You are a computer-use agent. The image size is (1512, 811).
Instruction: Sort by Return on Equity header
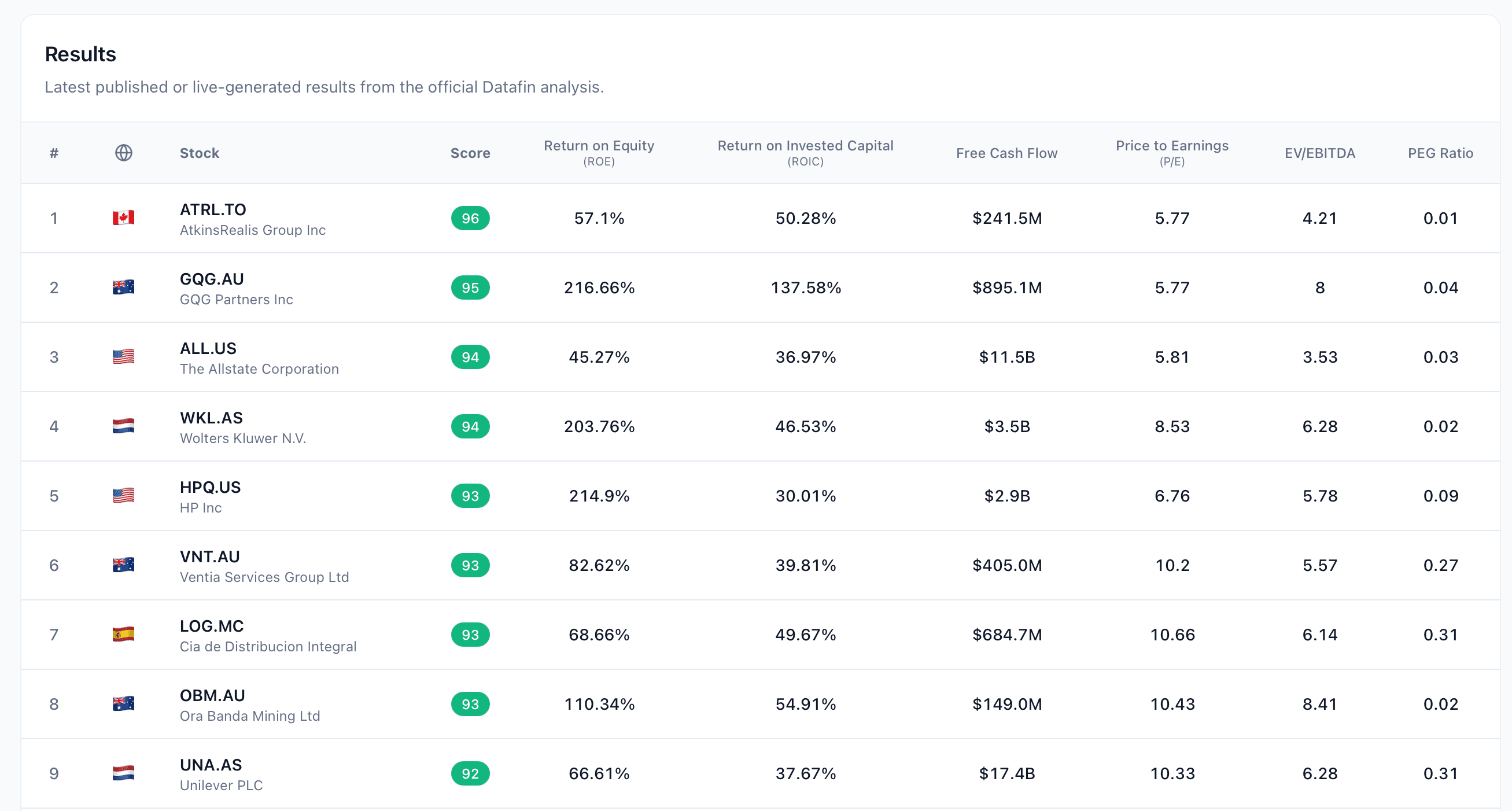[599, 153]
